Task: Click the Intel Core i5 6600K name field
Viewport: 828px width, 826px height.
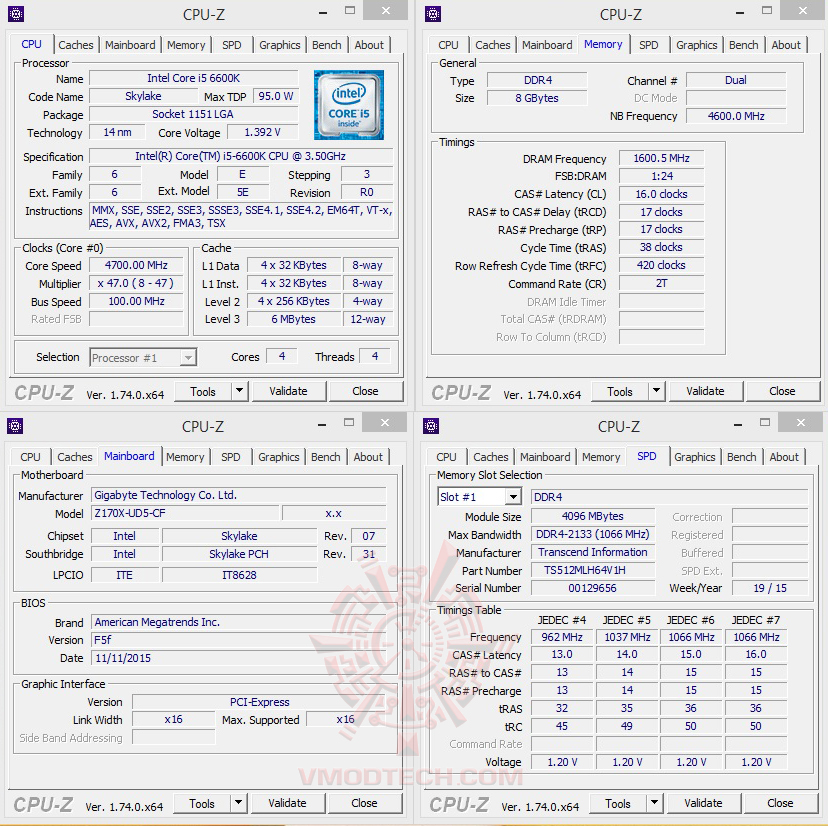Action: pos(194,78)
